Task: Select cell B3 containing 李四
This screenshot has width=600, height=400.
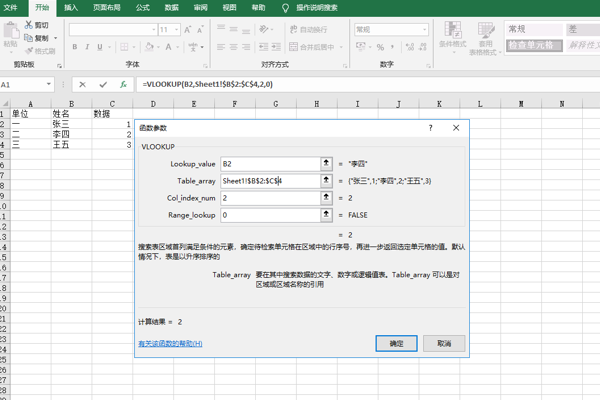Action: click(70, 134)
